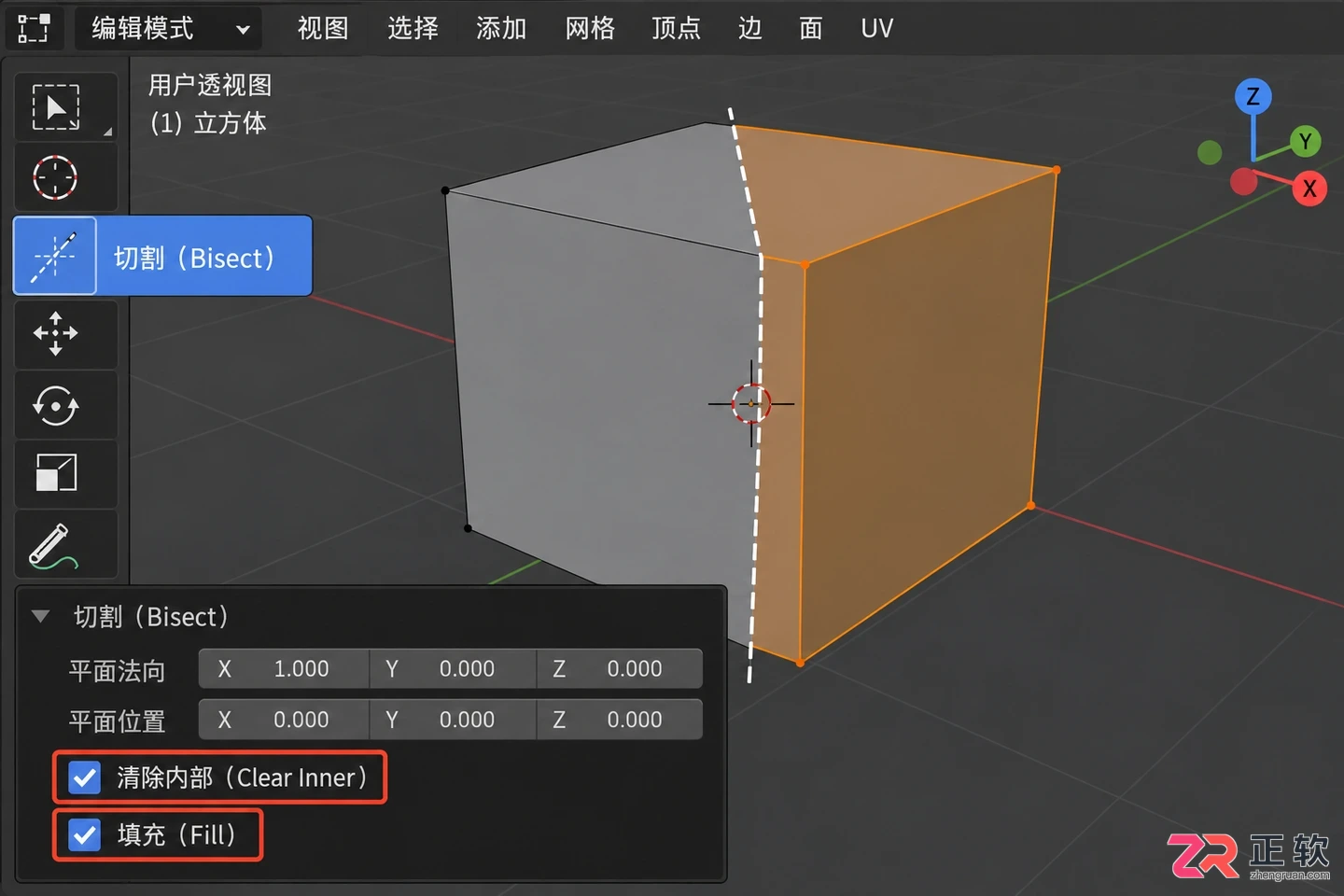Select the Move tool

(x=65, y=334)
